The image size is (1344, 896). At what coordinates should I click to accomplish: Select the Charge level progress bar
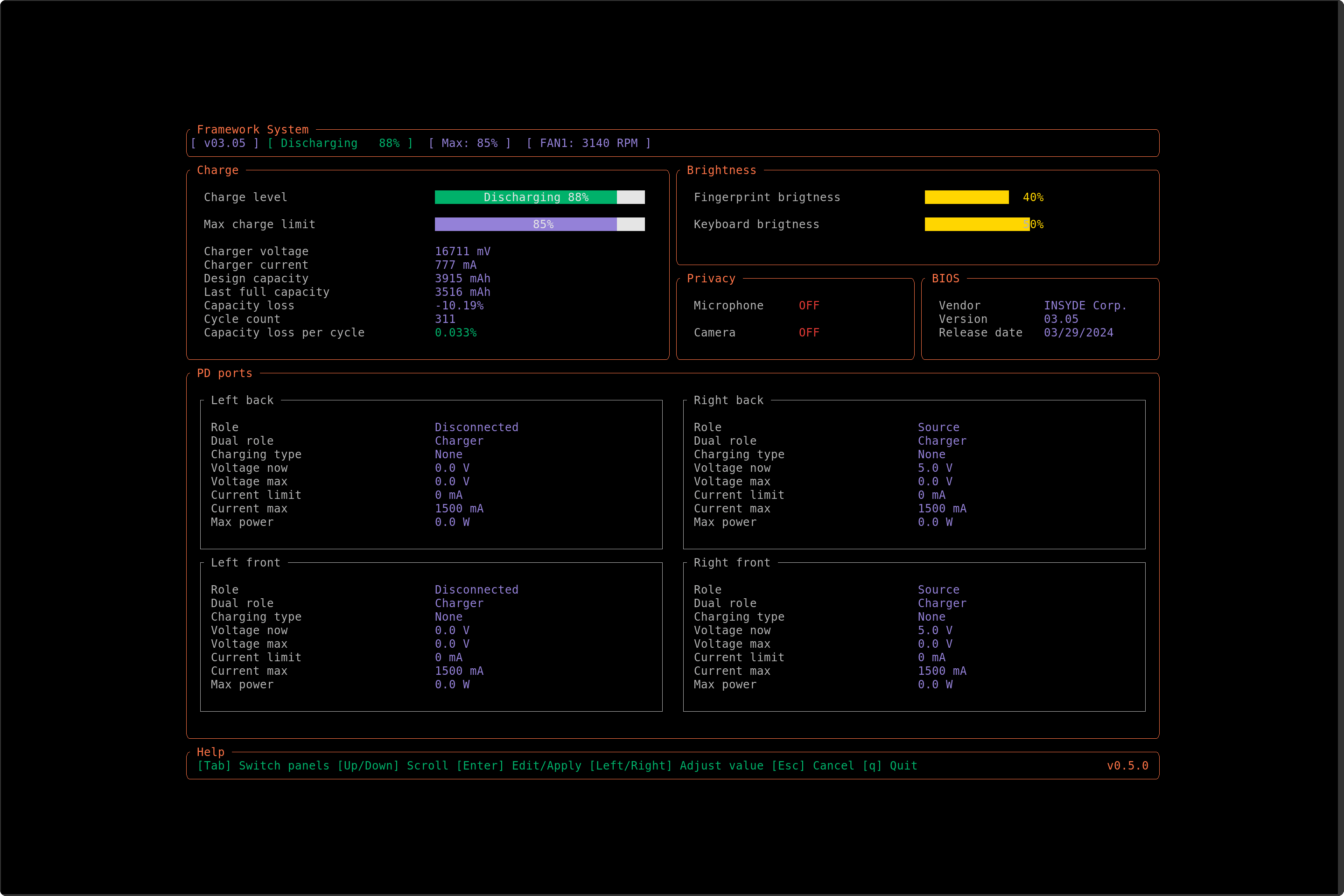[539, 196]
